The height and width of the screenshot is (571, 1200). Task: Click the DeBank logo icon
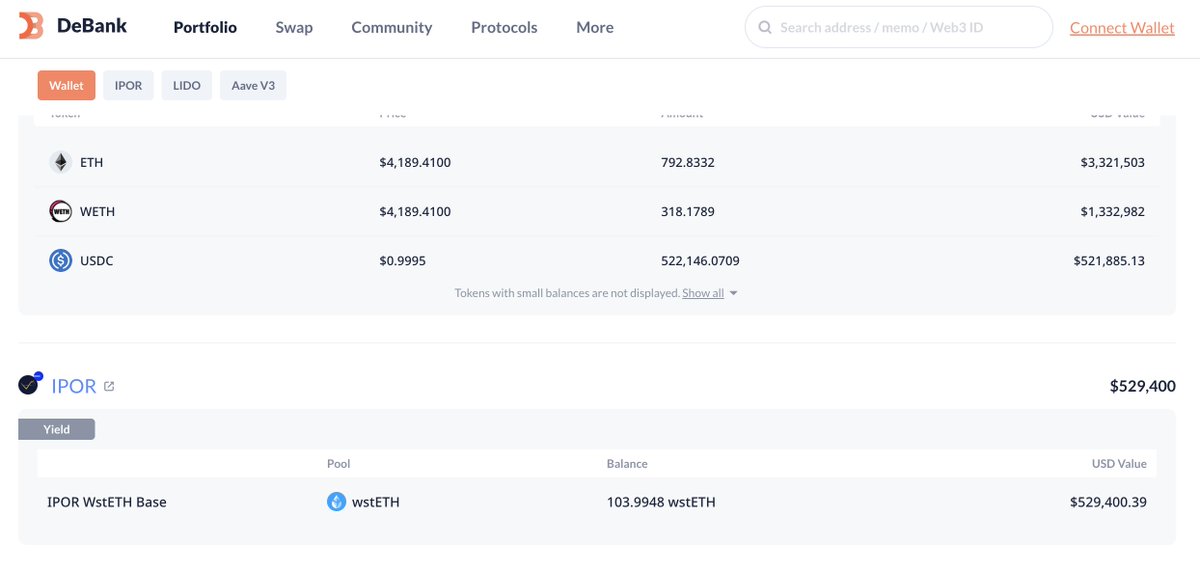[31, 27]
